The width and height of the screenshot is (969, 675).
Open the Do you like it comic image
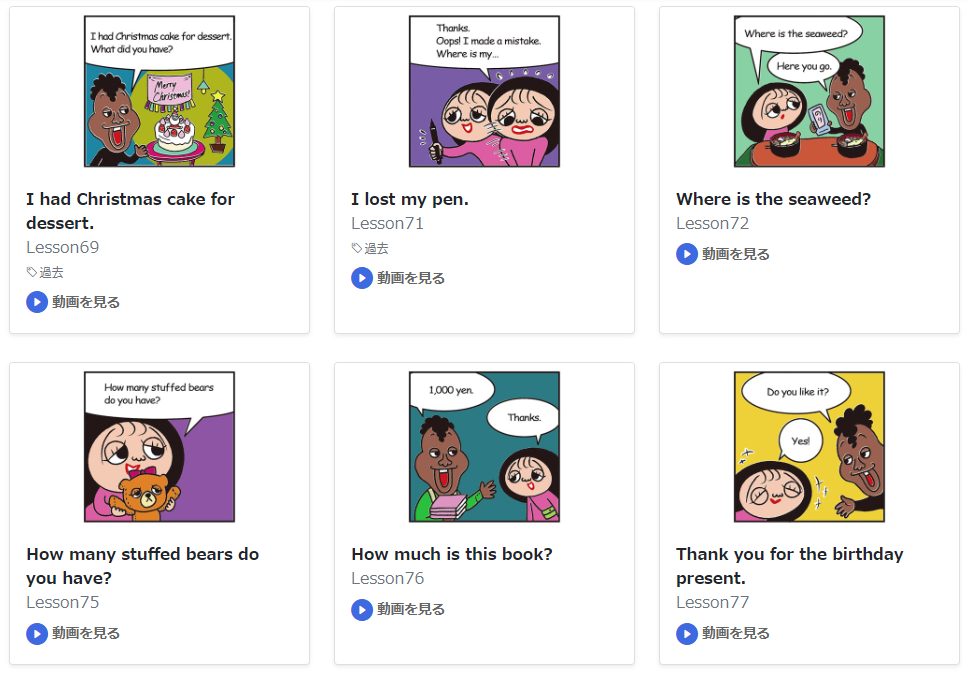click(x=809, y=446)
